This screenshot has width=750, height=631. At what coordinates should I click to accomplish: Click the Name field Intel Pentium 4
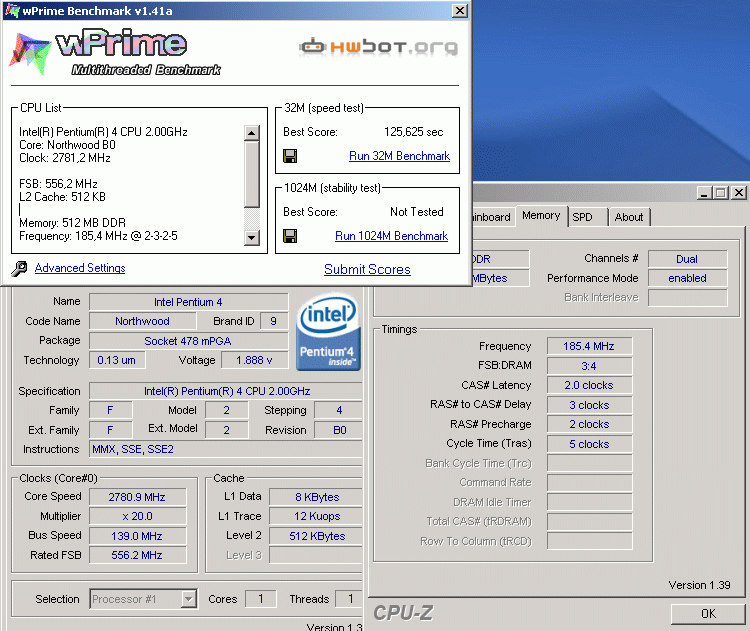click(x=188, y=302)
